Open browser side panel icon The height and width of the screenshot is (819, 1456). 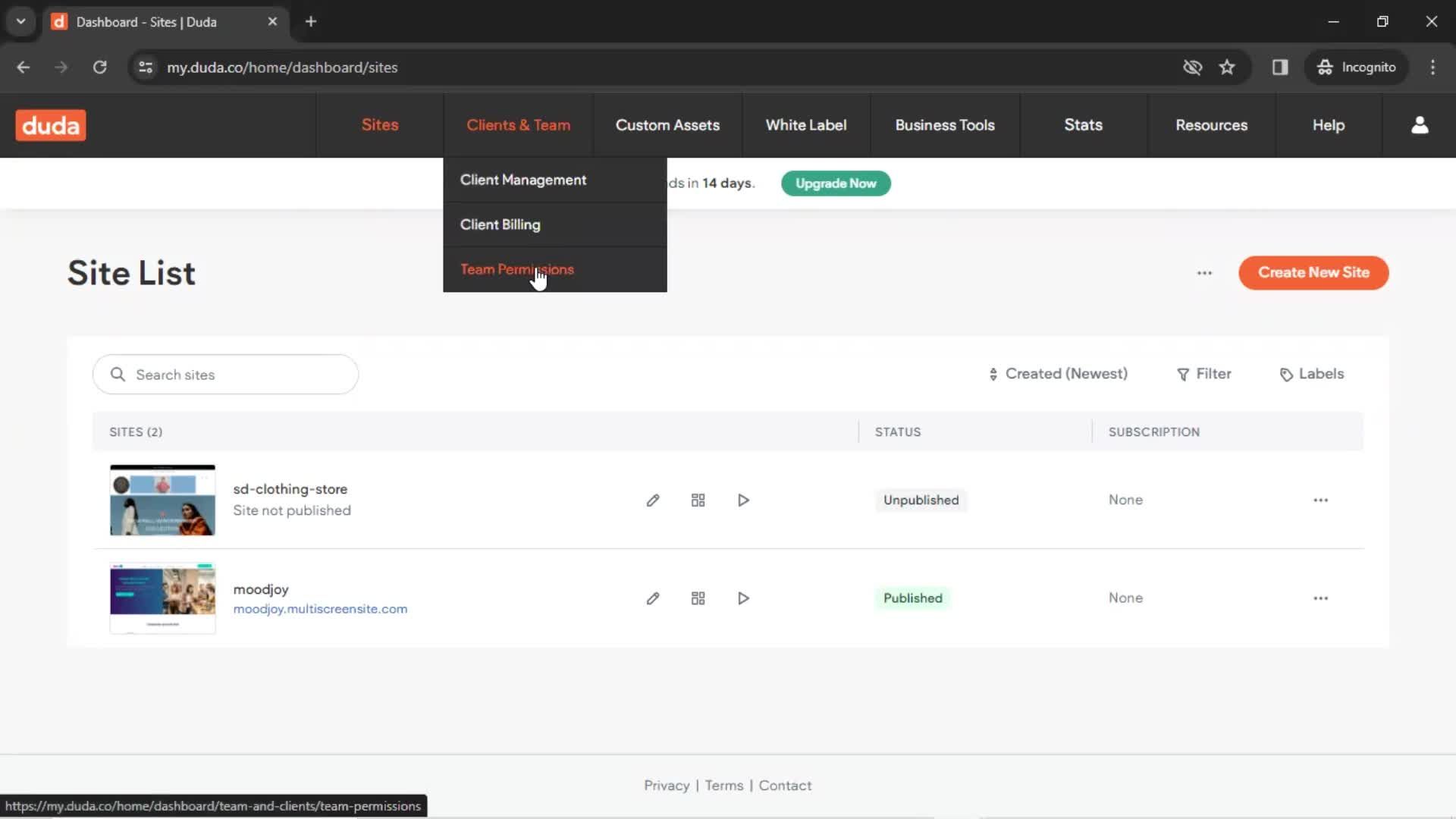pyautogui.click(x=1280, y=67)
